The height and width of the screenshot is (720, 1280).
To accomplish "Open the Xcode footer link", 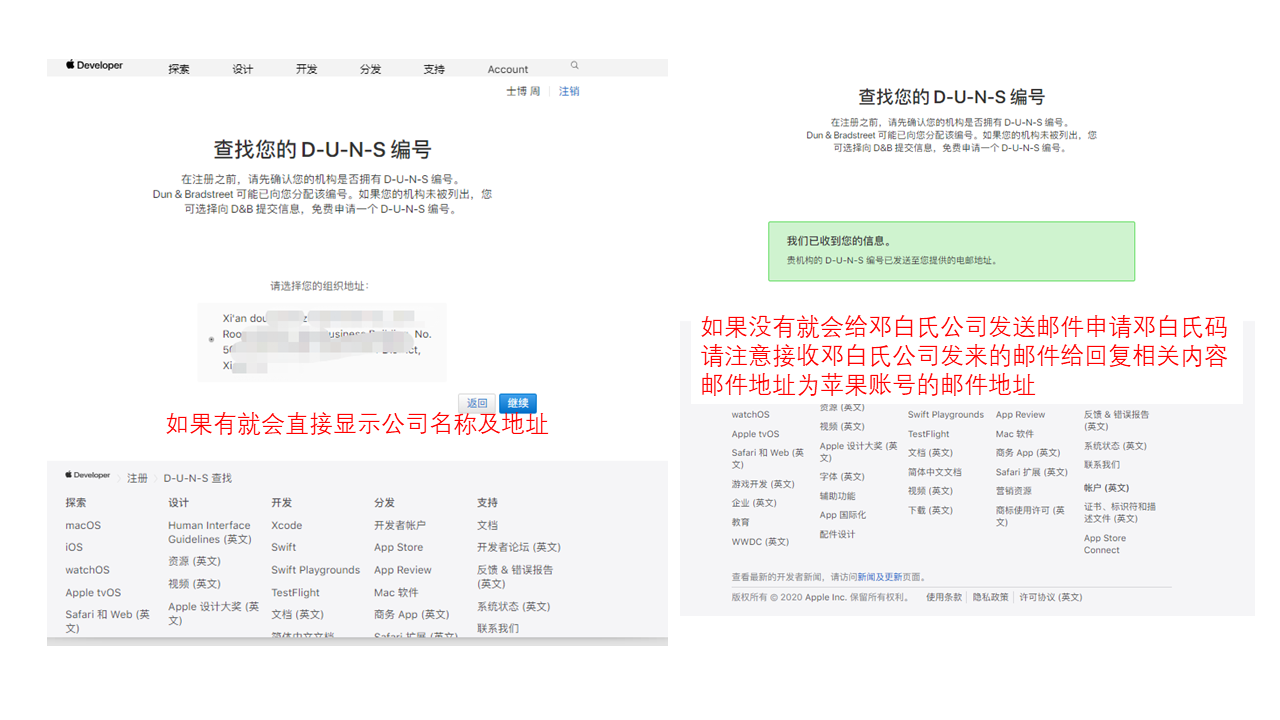I will 286,525.
